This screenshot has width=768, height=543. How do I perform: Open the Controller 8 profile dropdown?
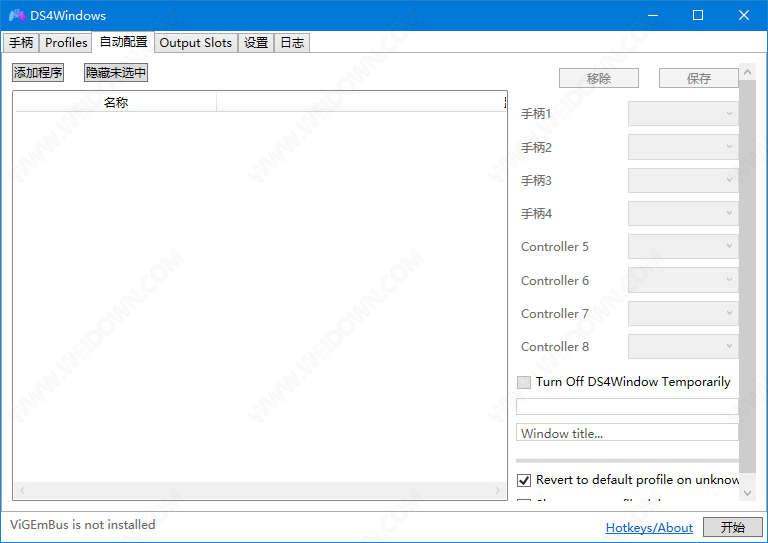[683, 347]
